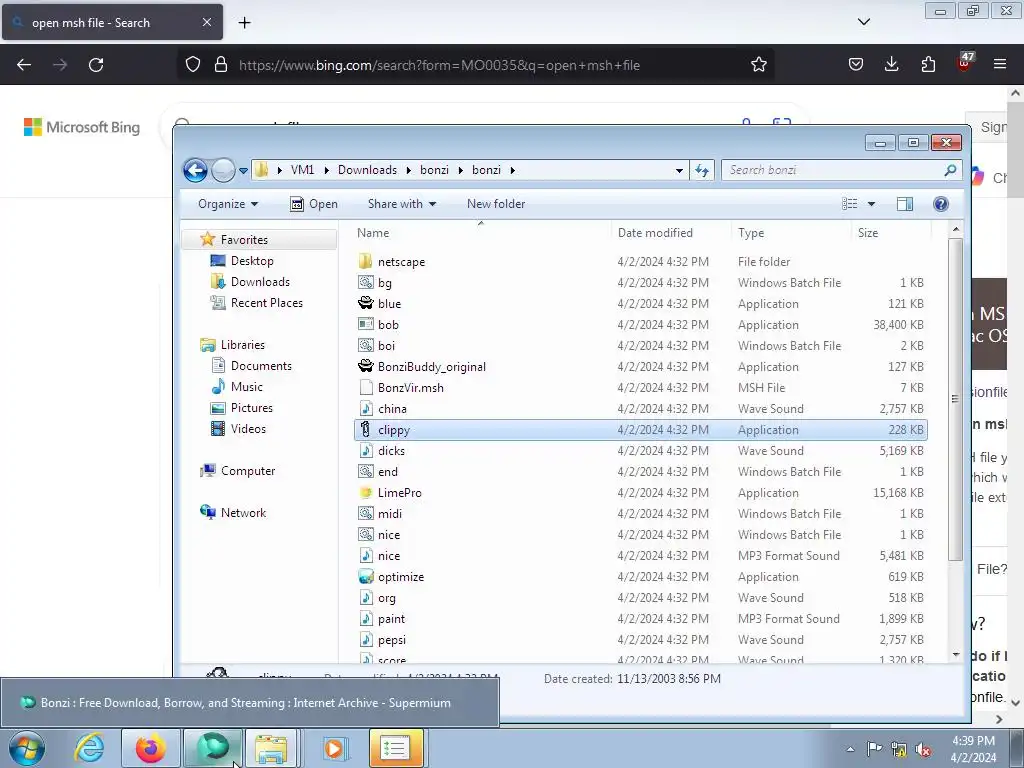Open a new Firefox tab
1024x768 pixels.
point(244,23)
